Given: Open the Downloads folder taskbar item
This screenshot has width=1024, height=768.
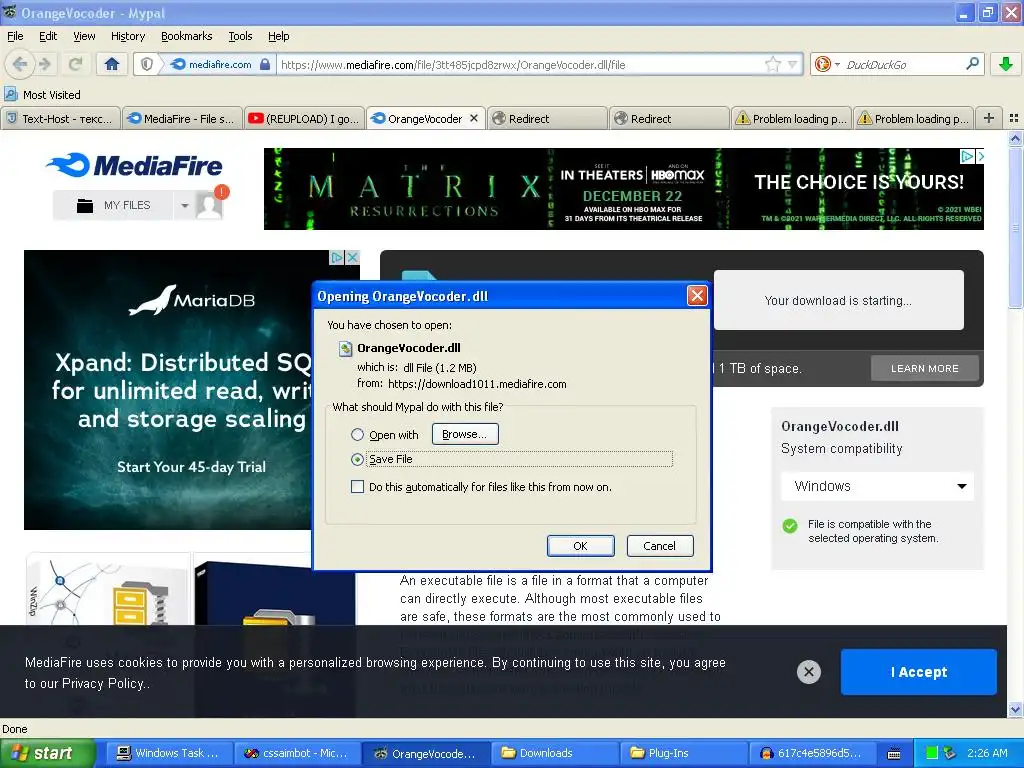Looking at the screenshot, I should [554, 753].
